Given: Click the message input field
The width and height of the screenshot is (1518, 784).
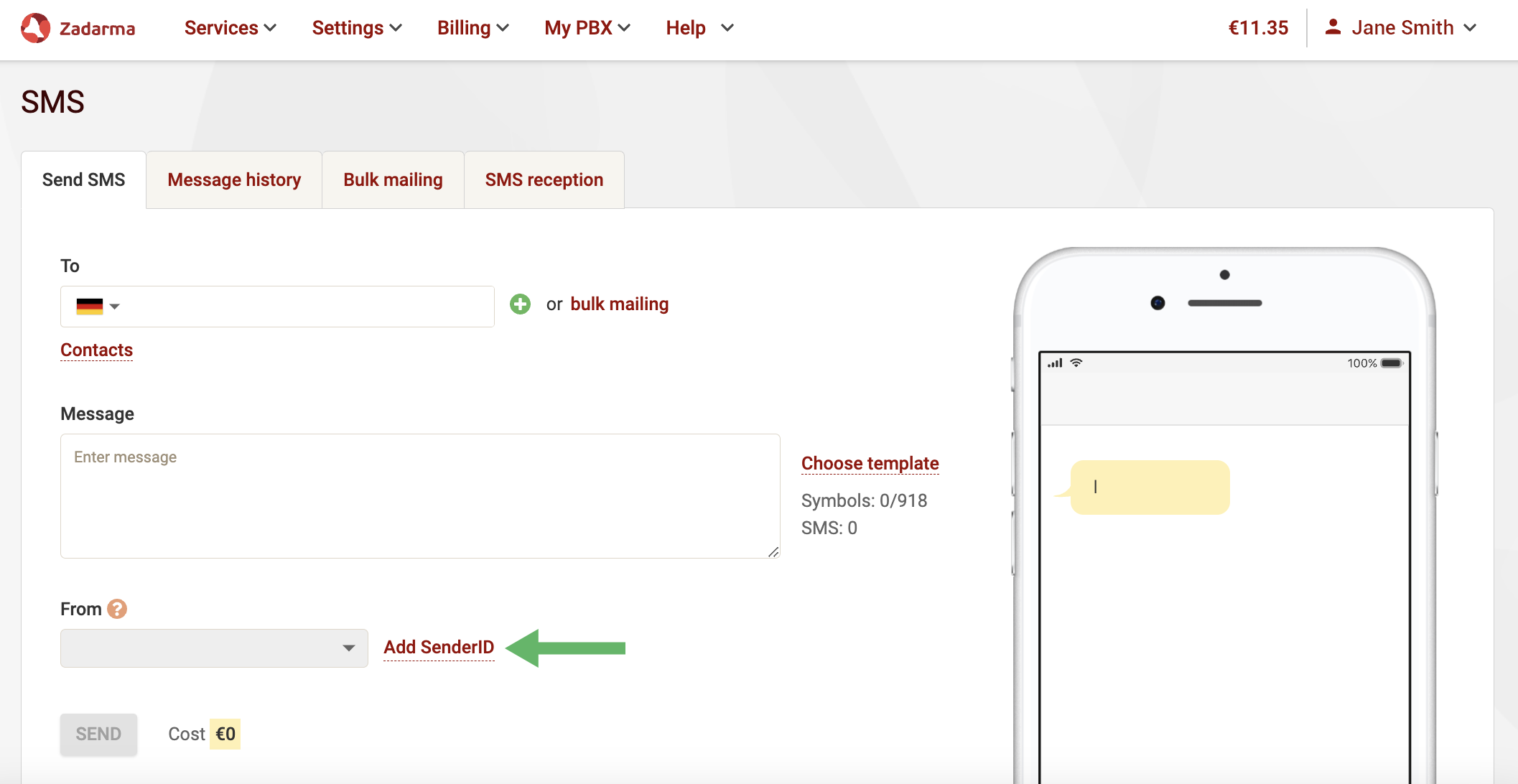Looking at the screenshot, I should tap(421, 496).
